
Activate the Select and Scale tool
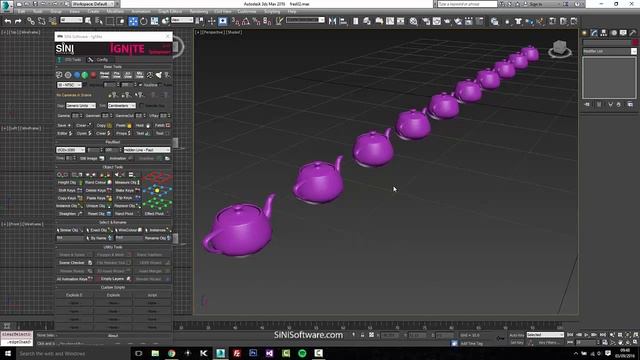154,21
